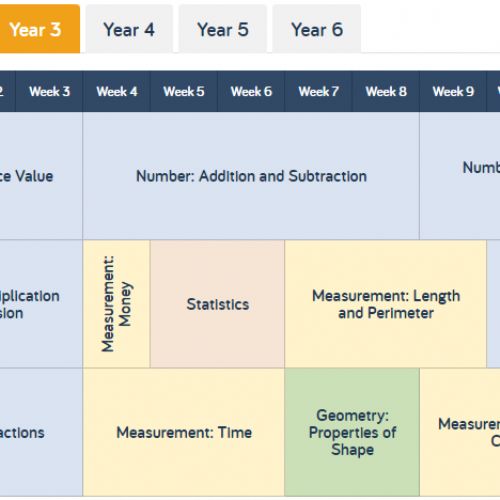Viewport: 500px width, 500px height.
Task: Open the Statistics block
Action: [218, 304]
